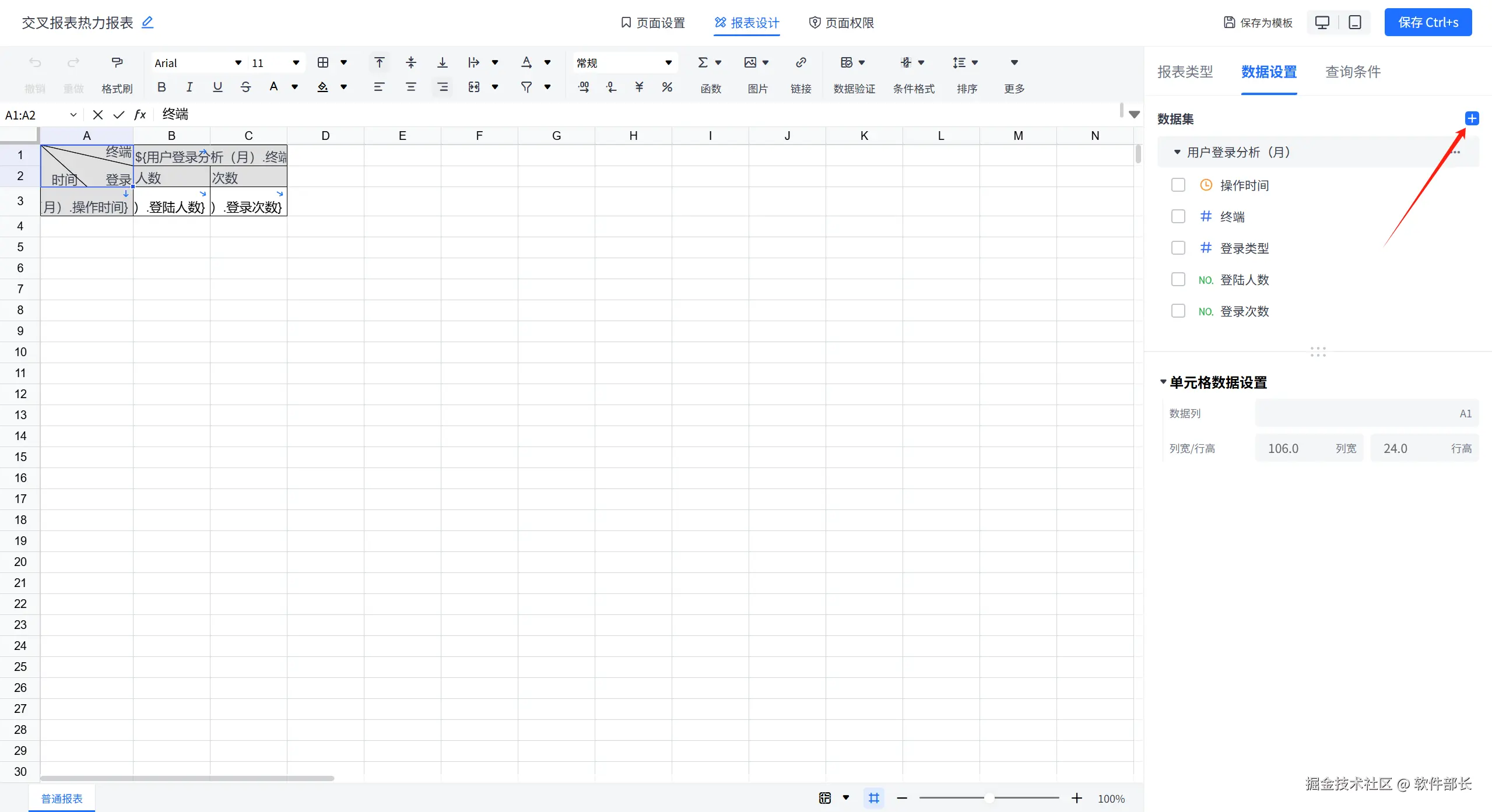Check the 终端 field checkbox
This screenshot has height=812, width=1492.
(x=1178, y=217)
